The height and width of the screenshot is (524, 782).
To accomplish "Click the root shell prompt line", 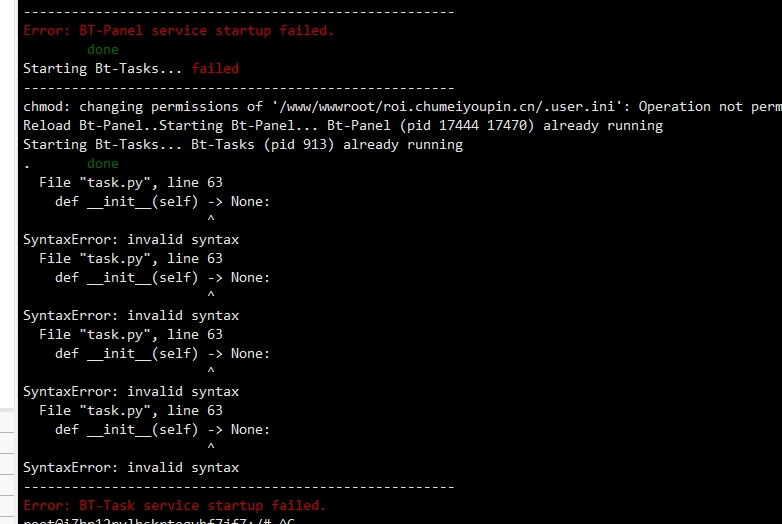I will tap(159, 521).
